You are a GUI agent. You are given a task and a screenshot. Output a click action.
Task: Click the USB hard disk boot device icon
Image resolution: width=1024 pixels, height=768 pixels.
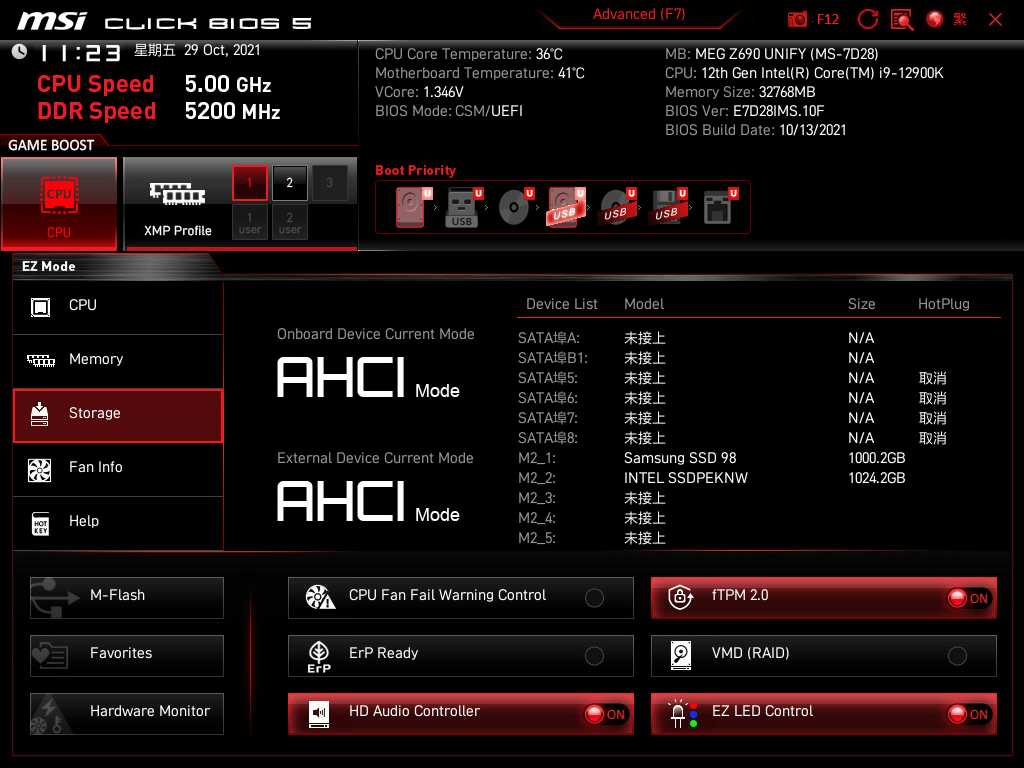point(566,207)
